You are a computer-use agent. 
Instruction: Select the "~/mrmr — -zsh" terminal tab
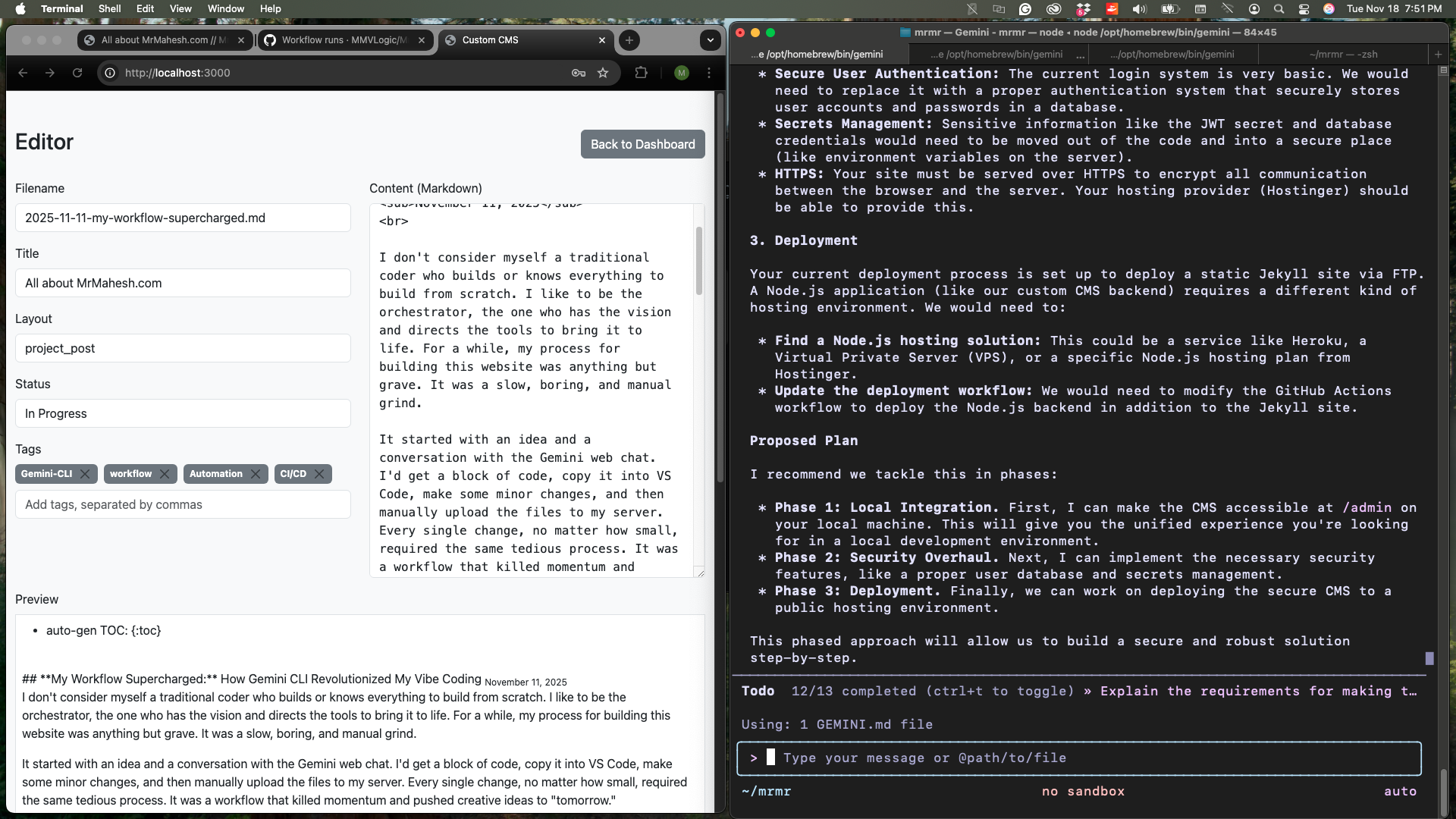[1345, 54]
